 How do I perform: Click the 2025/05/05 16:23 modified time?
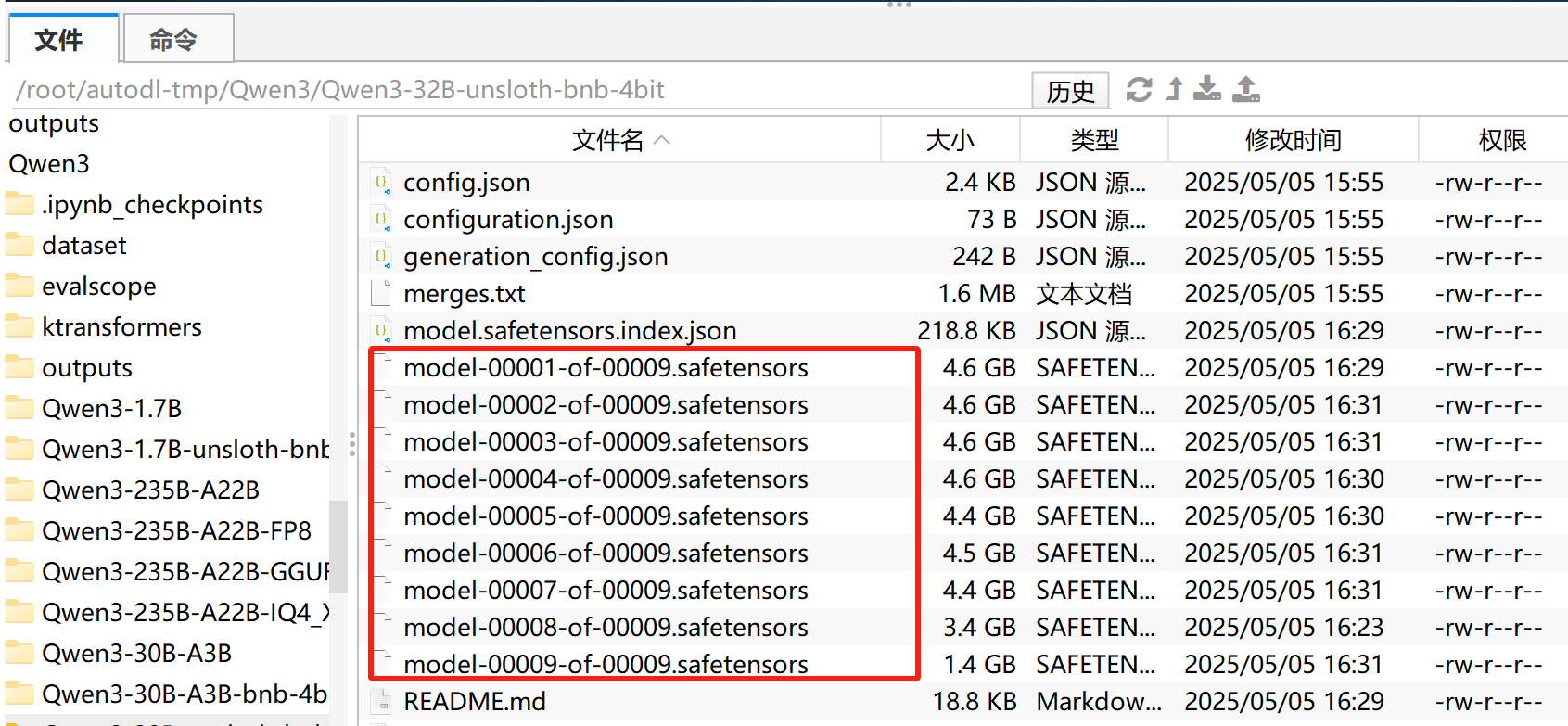[1284, 628]
